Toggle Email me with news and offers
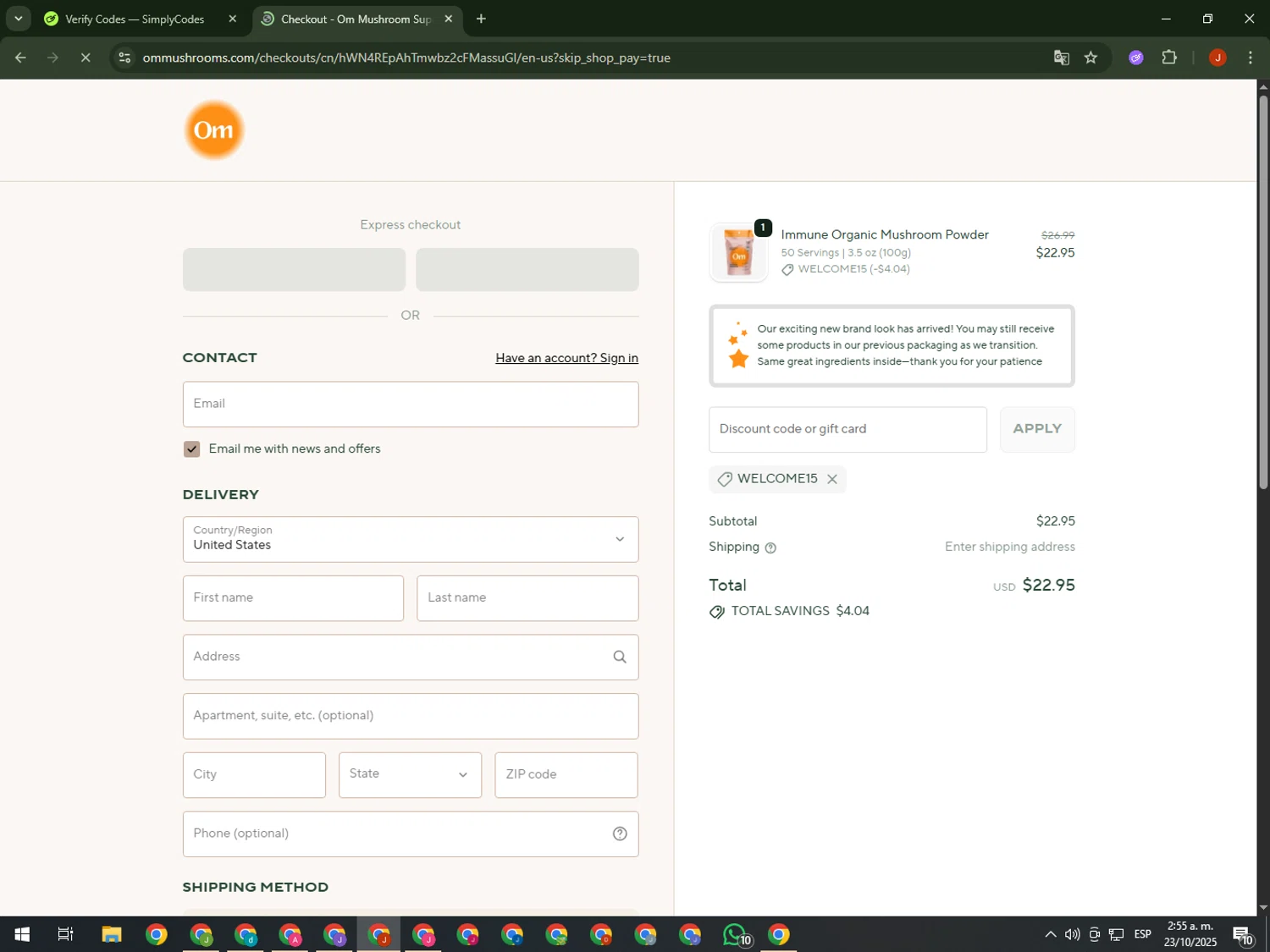The image size is (1270, 952). click(x=192, y=448)
